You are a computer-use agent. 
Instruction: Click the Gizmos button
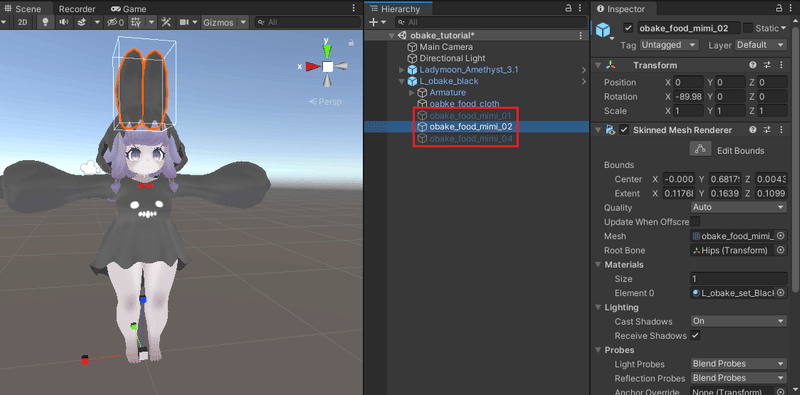[x=218, y=22]
